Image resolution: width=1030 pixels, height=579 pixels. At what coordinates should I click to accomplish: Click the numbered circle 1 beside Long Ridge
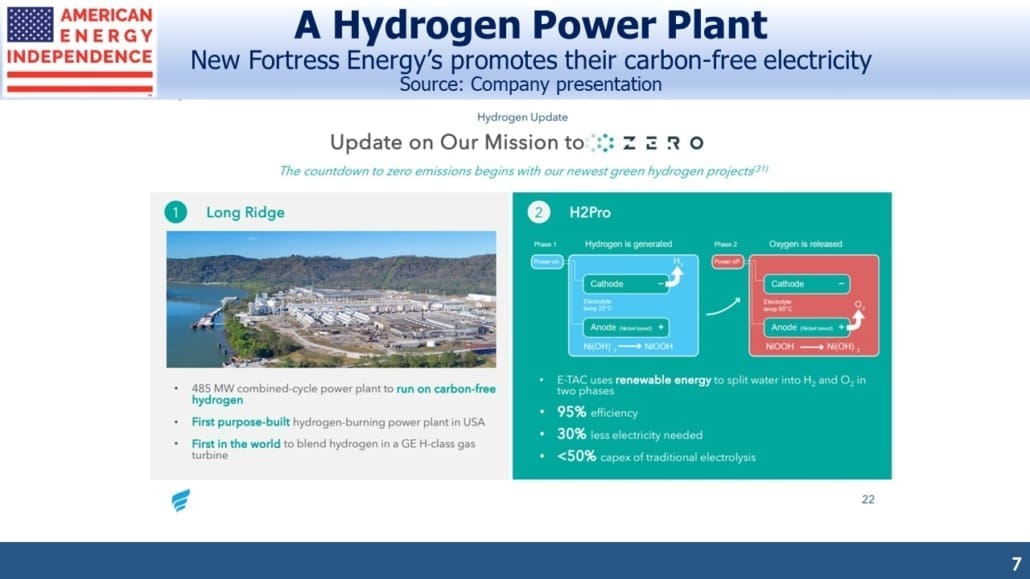pos(175,212)
